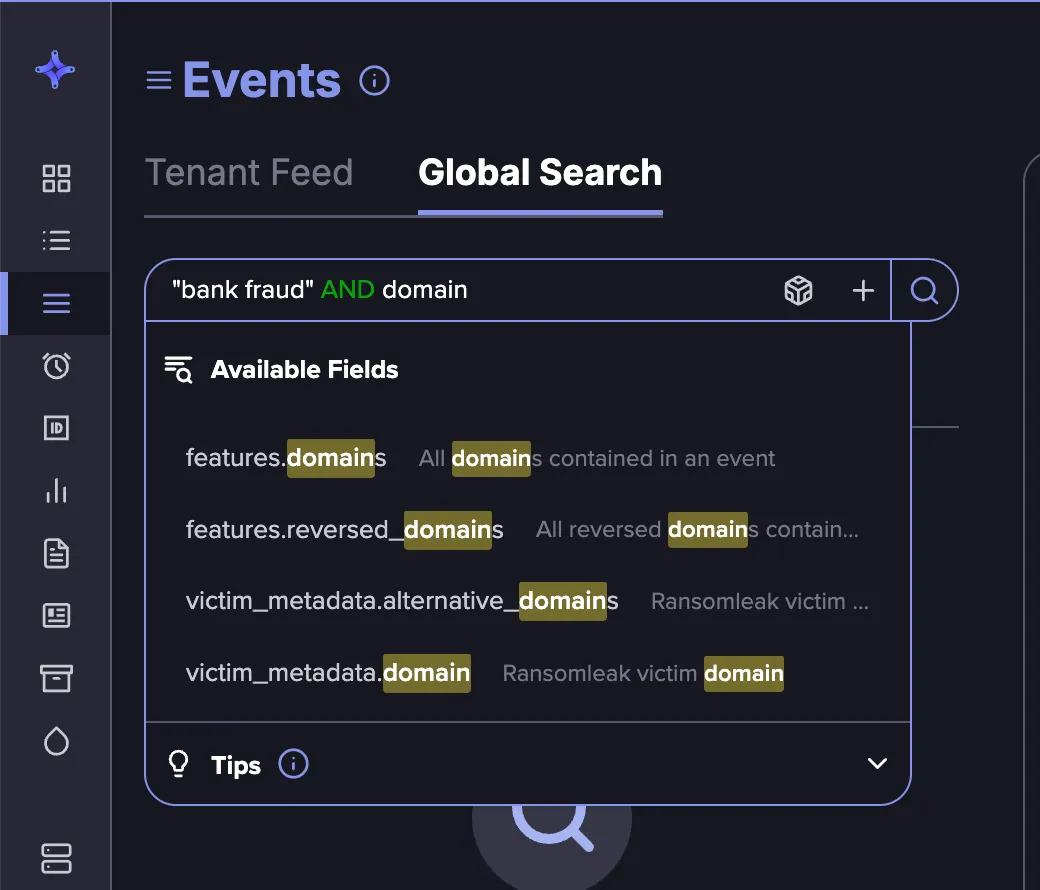Expand the Tips section chevron

877,763
